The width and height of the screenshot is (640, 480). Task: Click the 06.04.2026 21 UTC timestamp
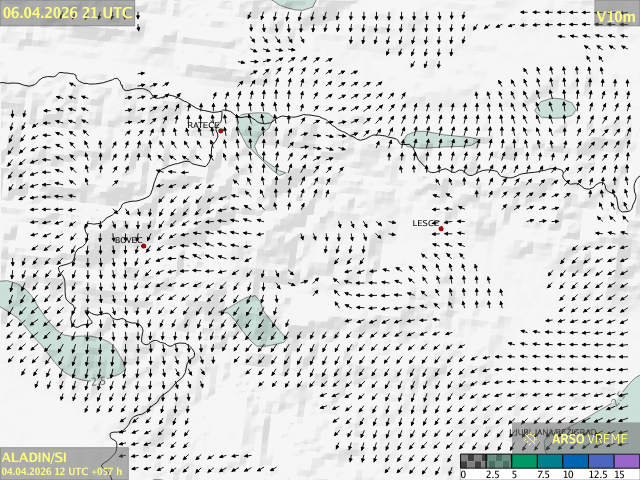tap(66, 13)
